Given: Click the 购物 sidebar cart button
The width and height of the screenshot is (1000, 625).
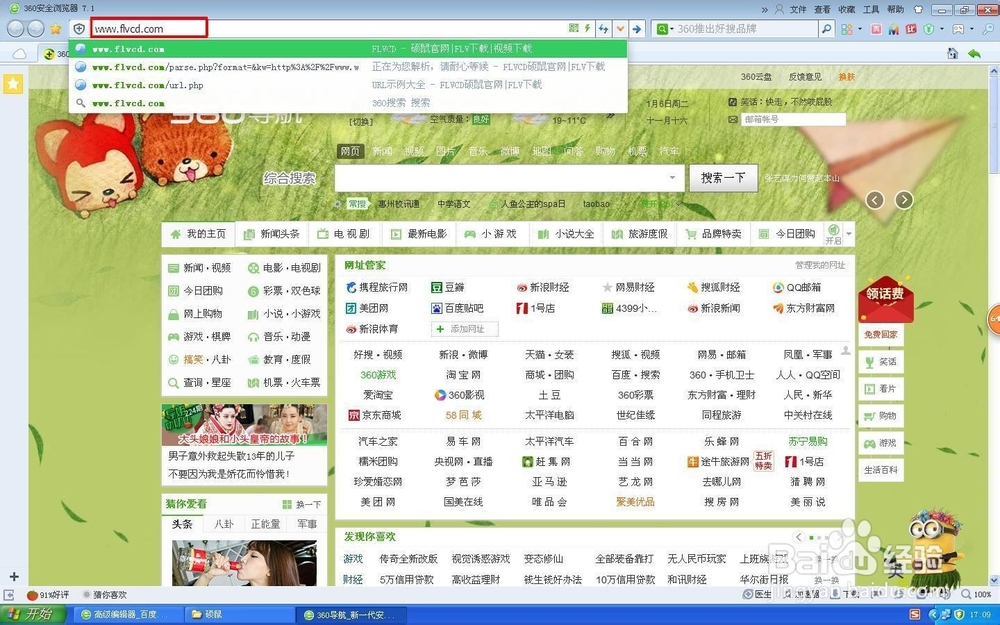Looking at the screenshot, I should coord(881,416).
